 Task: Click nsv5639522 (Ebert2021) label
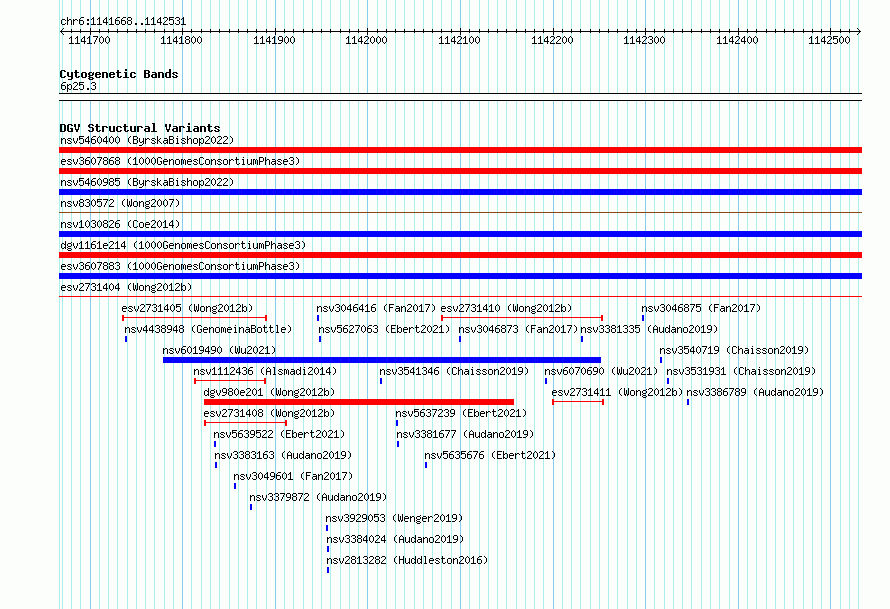[x=279, y=434]
